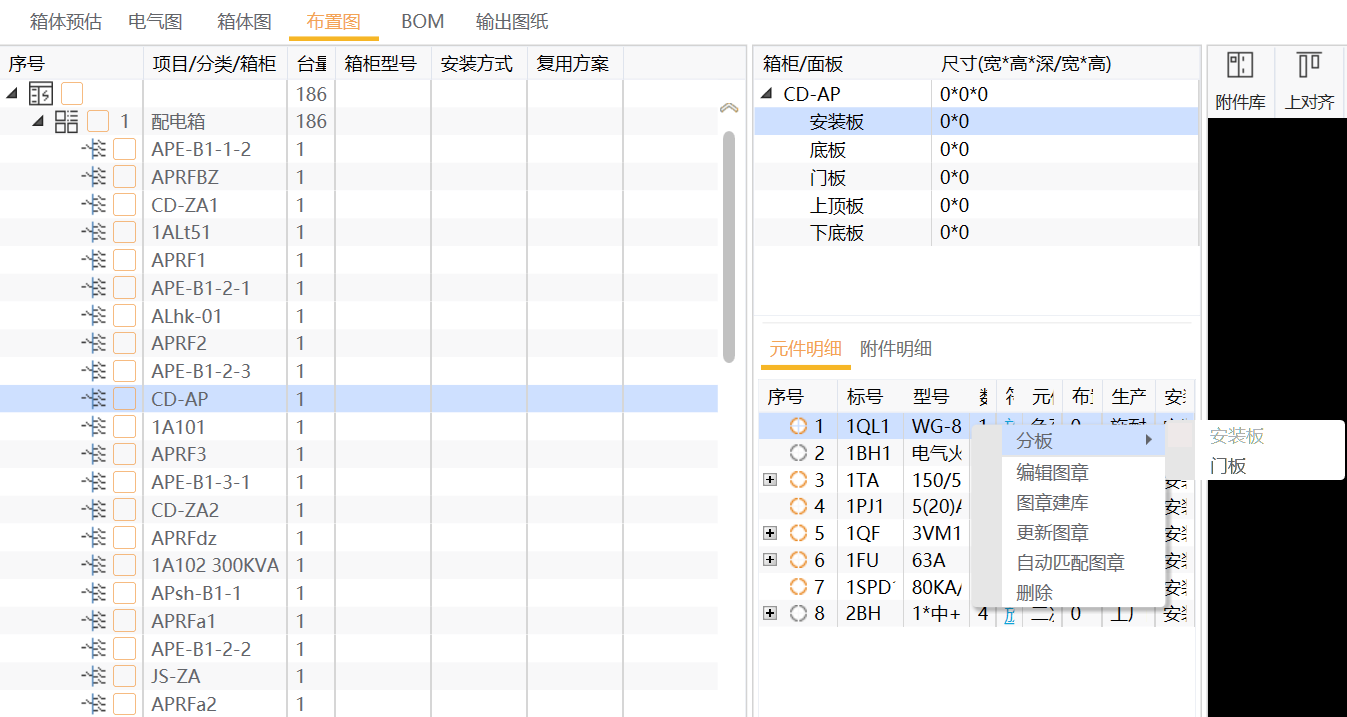This screenshot has width=1347, height=717.
Task: Tick the checkbox for APRF3
Action: point(124,454)
